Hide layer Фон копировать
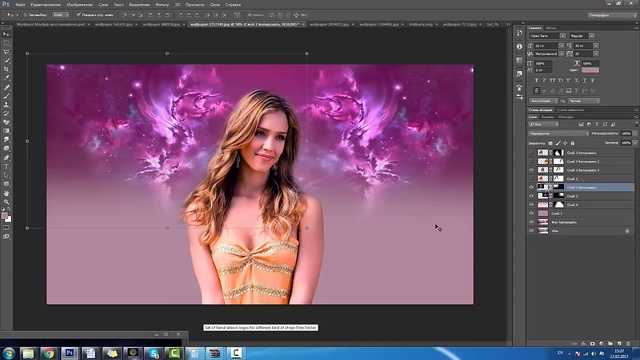 click(x=531, y=222)
